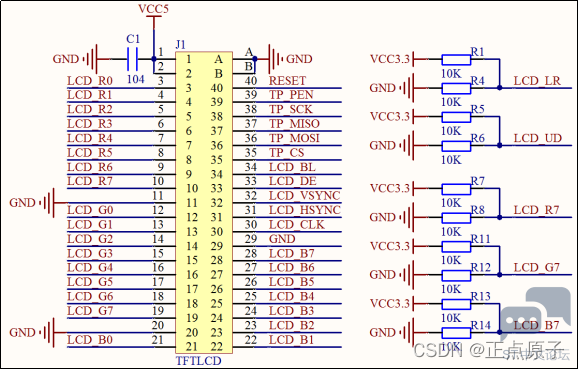Select the J1 connector designator

coord(181,45)
